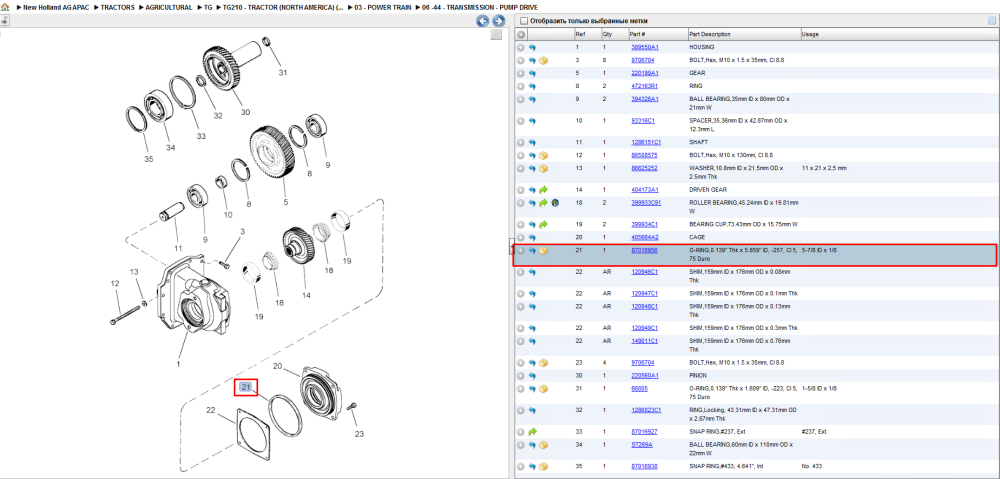Open 03 - POWER TRAIN breadcrumb
Image resolution: width=1000 pixels, height=479 pixels.
tap(383, 7)
